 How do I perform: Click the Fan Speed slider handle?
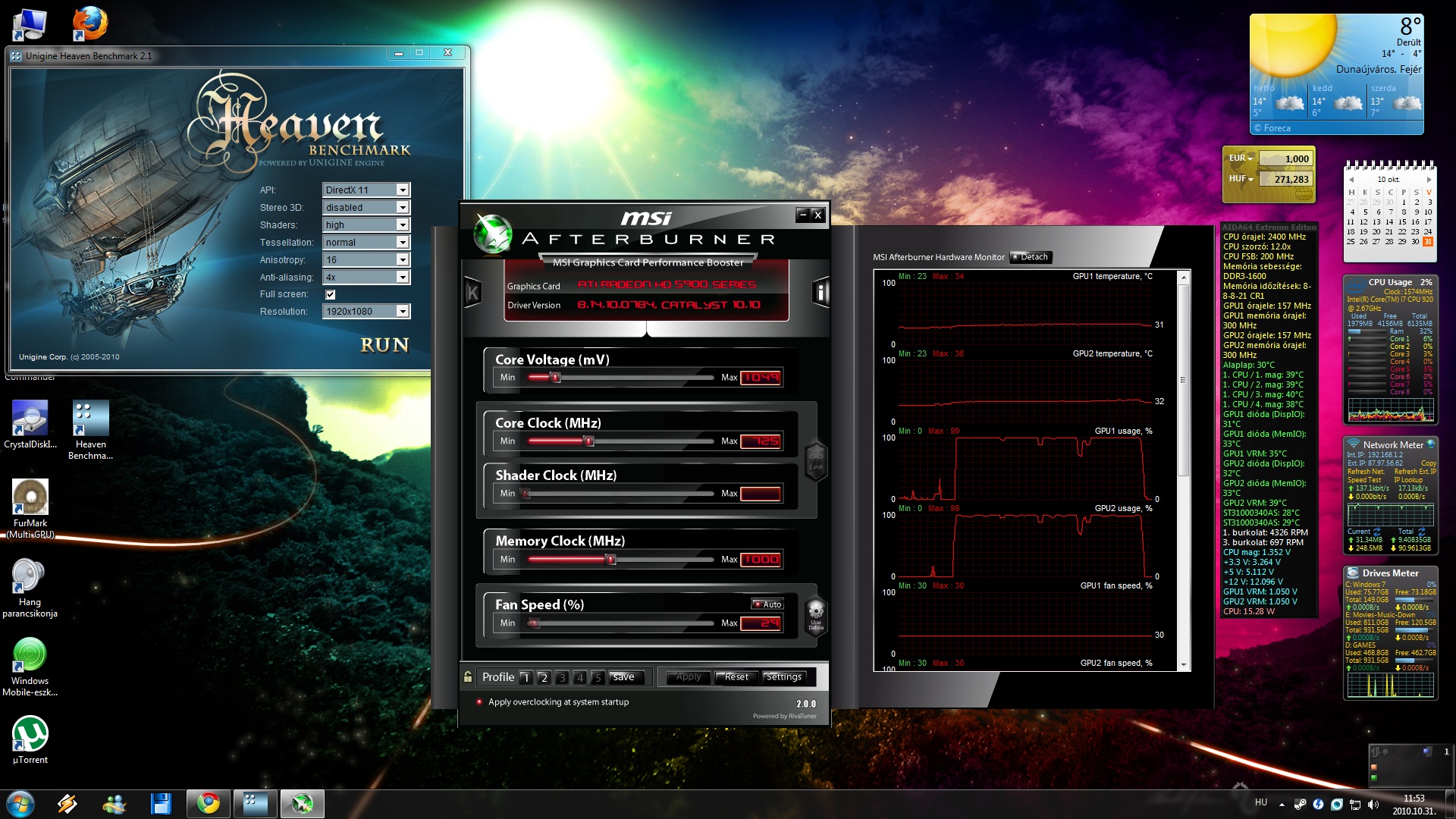point(535,623)
